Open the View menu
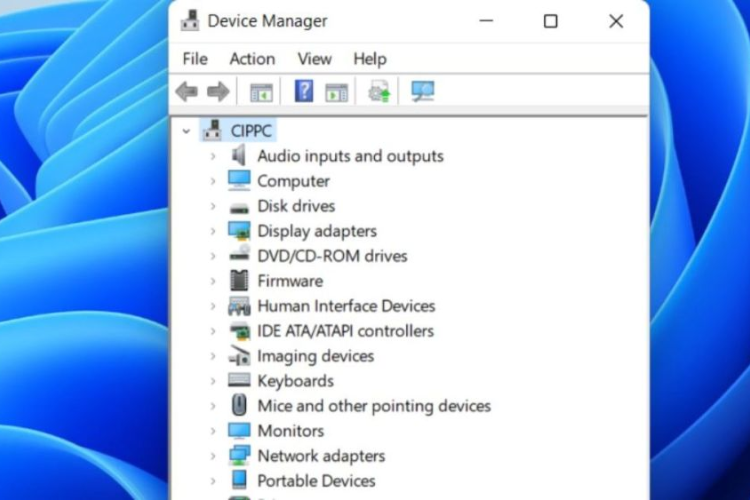This screenshot has width=750, height=500. click(314, 59)
